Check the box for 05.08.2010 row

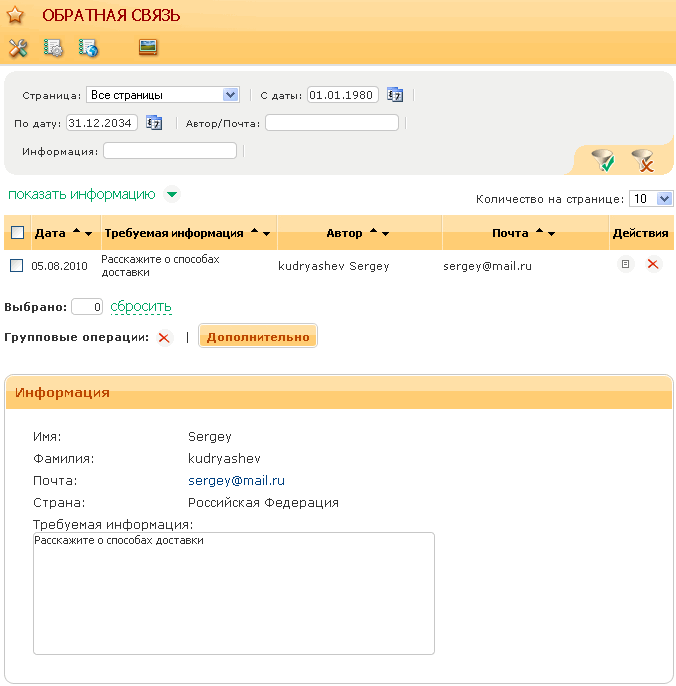coord(16,266)
